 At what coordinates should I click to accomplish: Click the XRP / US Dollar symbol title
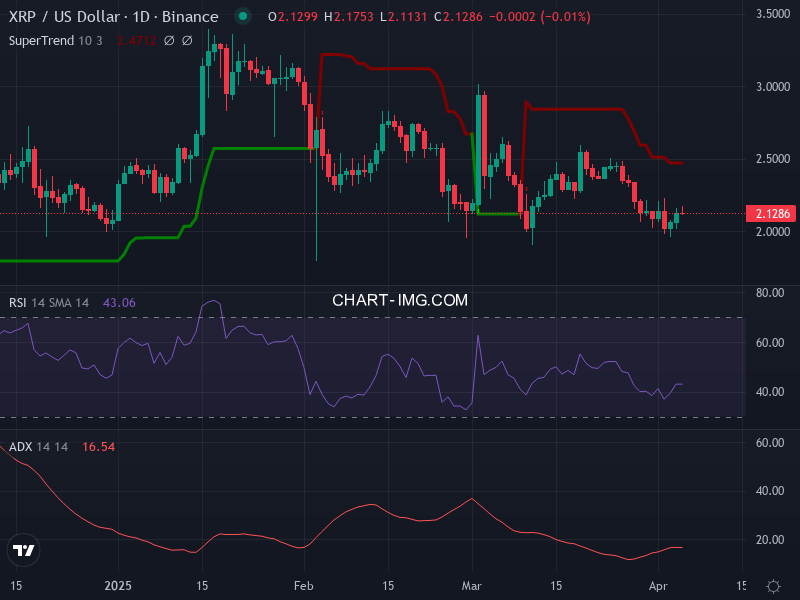pyautogui.click(x=113, y=17)
